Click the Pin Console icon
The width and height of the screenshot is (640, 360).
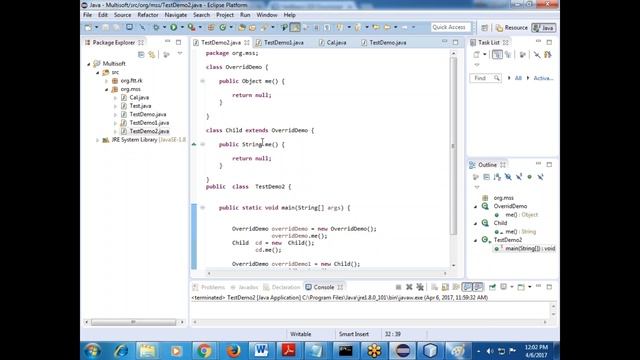(x=492, y=287)
